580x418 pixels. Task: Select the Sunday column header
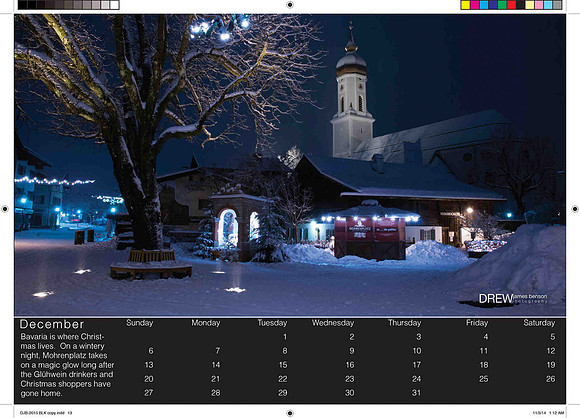coord(139,323)
